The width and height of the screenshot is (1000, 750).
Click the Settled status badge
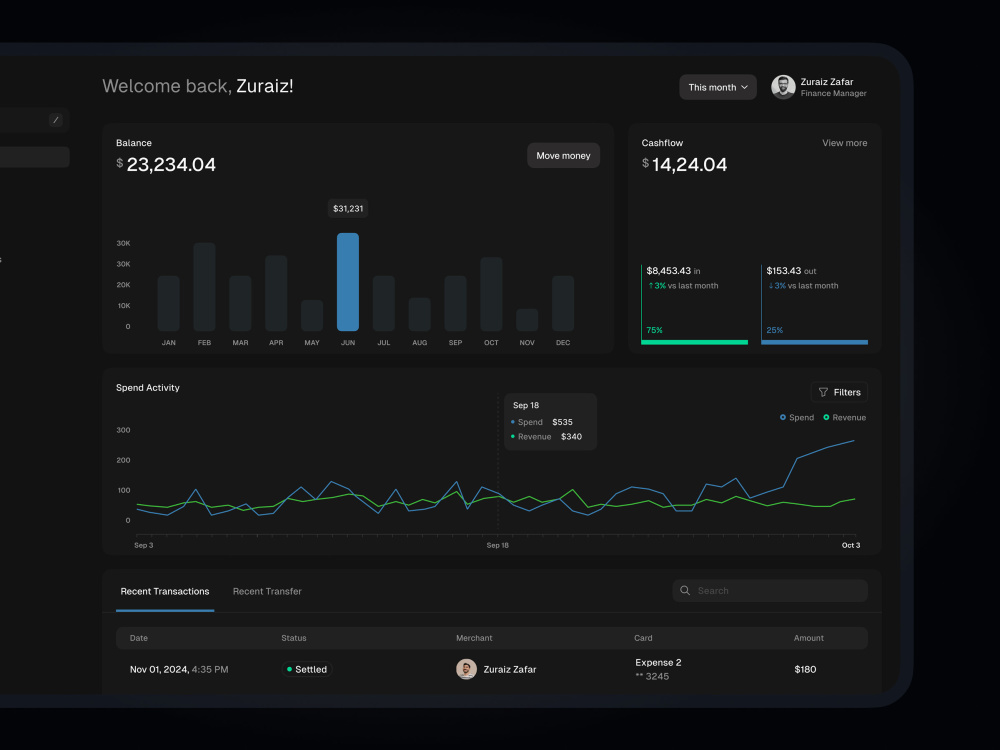307,669
